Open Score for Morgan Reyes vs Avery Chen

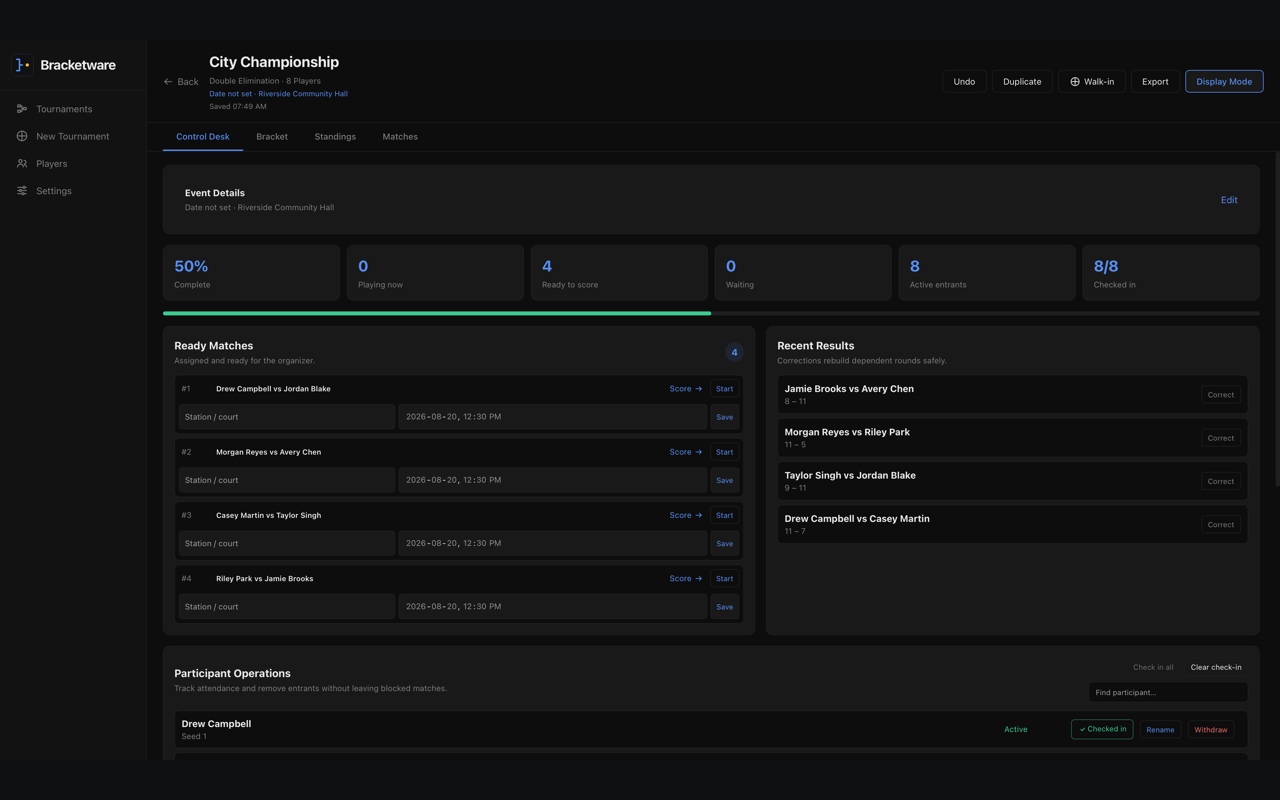click(x=686, y=452)
